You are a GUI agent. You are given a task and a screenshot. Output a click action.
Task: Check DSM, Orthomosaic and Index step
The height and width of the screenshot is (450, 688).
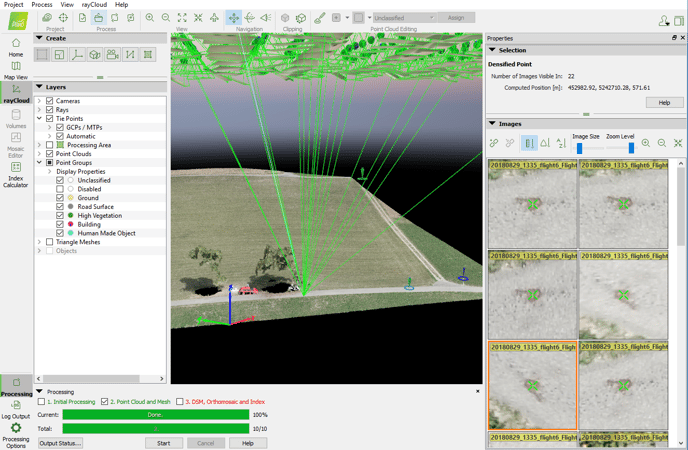tap(179, 402)
